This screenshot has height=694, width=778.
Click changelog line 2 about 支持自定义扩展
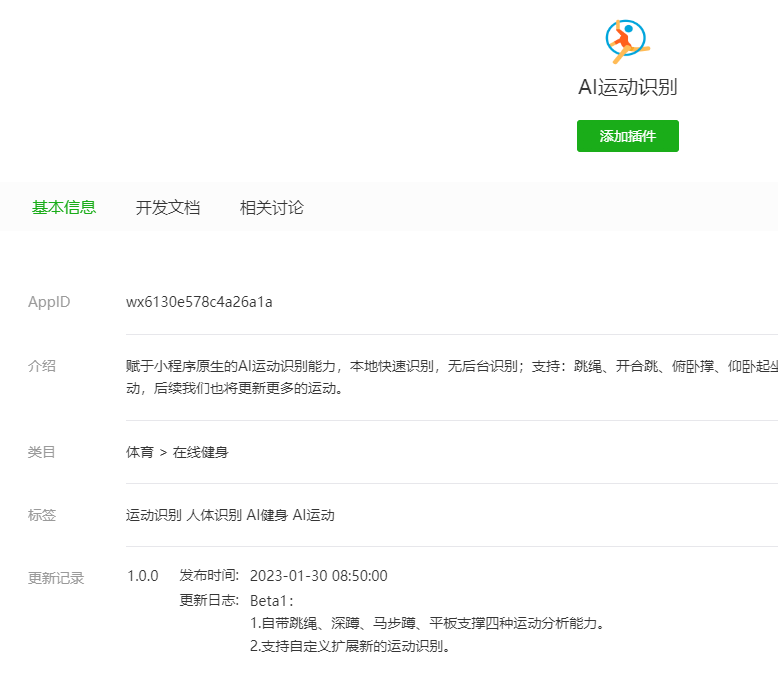[x=350, y=646]
